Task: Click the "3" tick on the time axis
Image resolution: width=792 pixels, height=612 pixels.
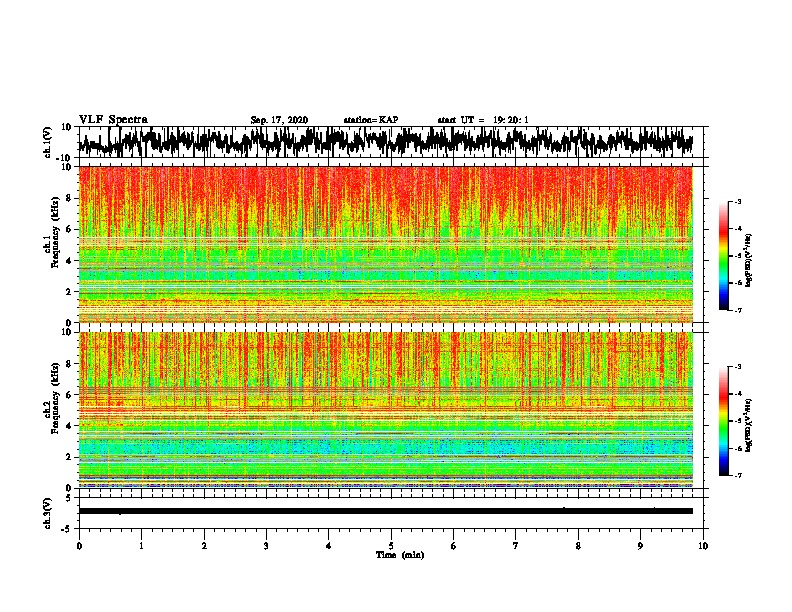Action: pyautogui.click(x=266, y=546)
